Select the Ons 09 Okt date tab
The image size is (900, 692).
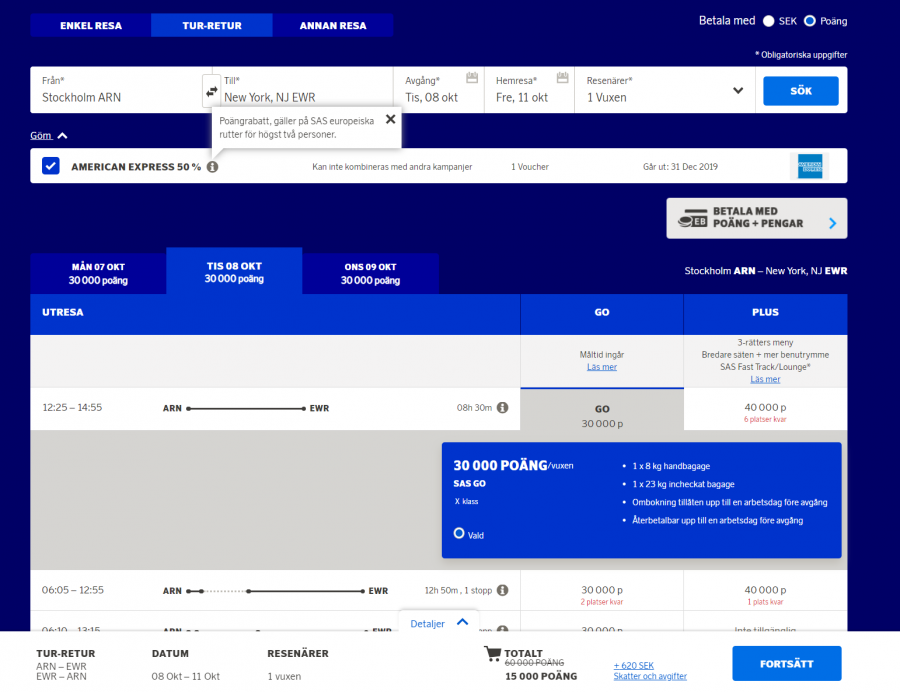coord(370,273)
